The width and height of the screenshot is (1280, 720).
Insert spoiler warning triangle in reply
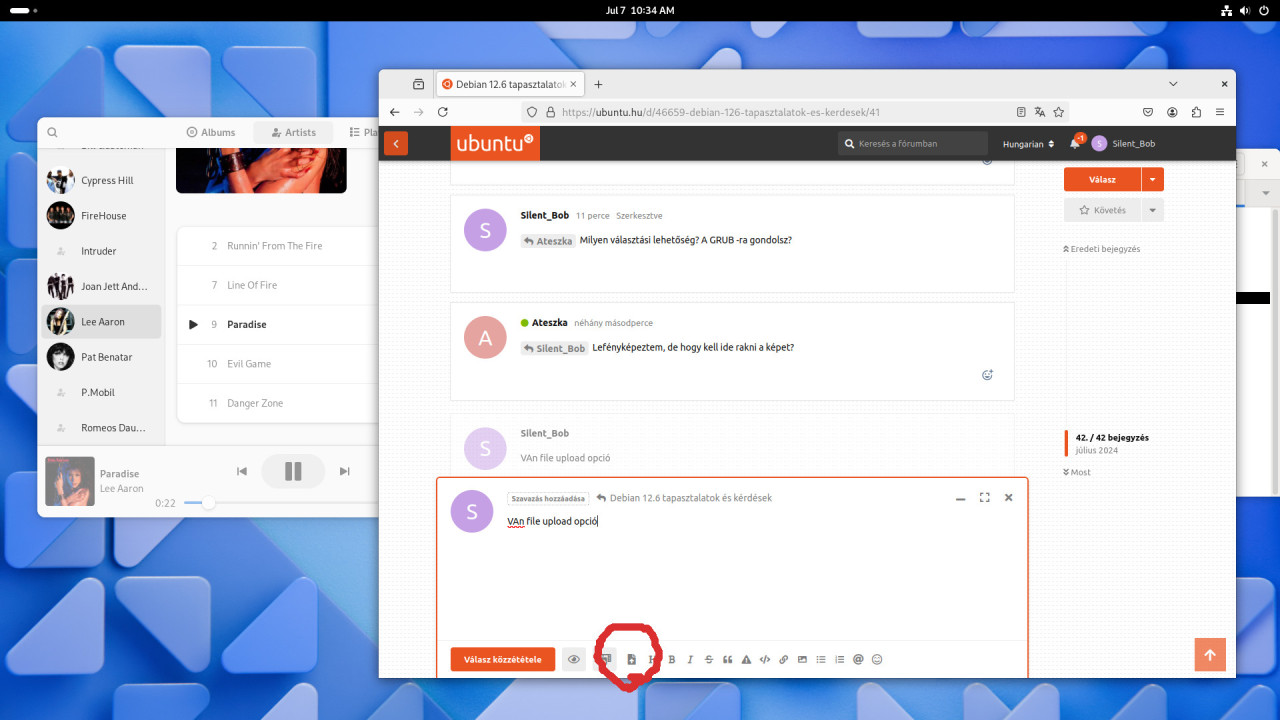click(746, 659)
